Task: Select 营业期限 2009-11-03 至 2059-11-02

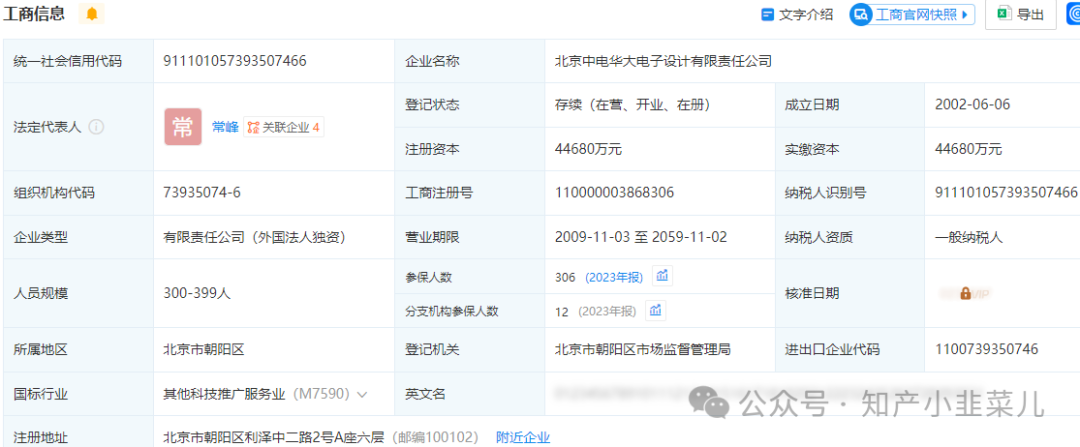Action: (641, 238)
